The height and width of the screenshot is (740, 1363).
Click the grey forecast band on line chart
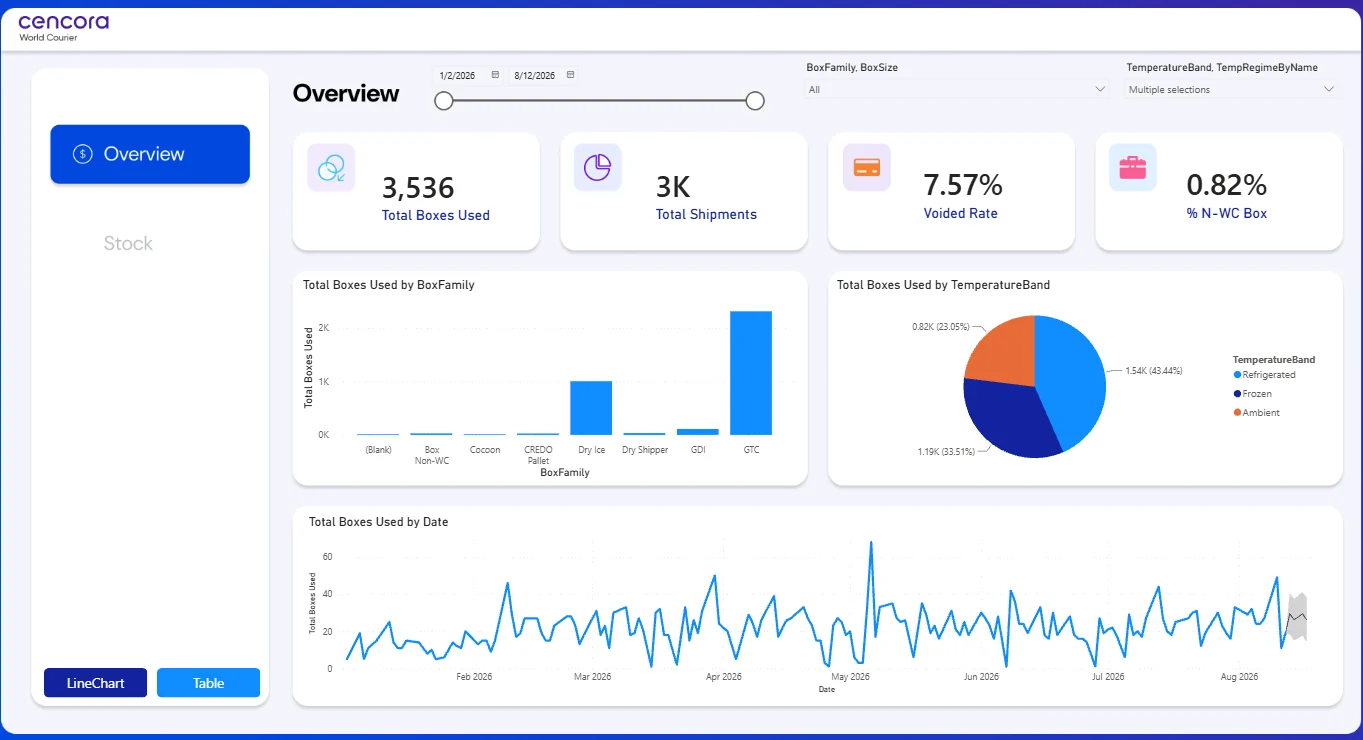coord(1297,618)
